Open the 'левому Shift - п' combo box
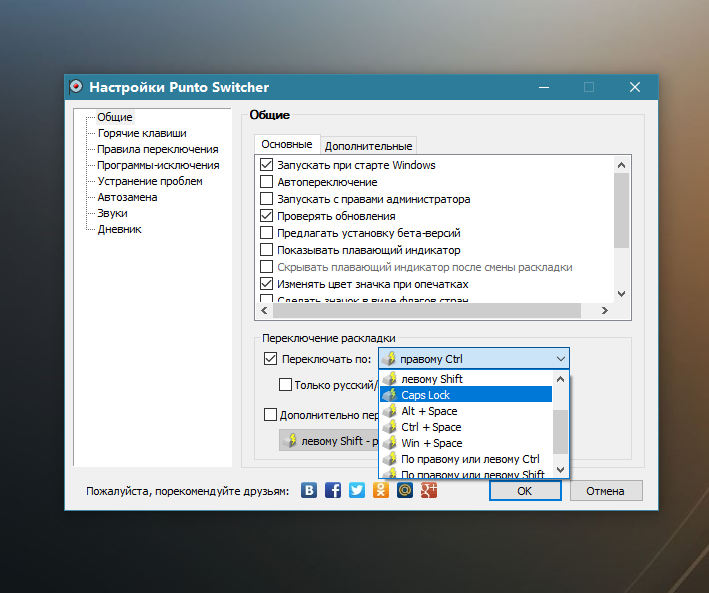709x593 pixels. pyautogui.click(x=329, y=441)
